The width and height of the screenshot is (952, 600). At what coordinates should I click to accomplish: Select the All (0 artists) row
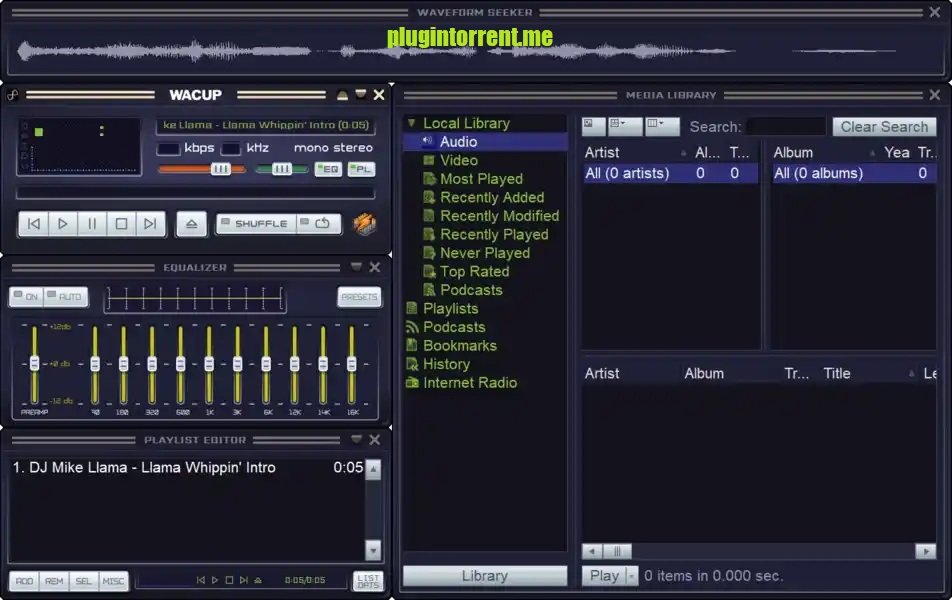670,173
